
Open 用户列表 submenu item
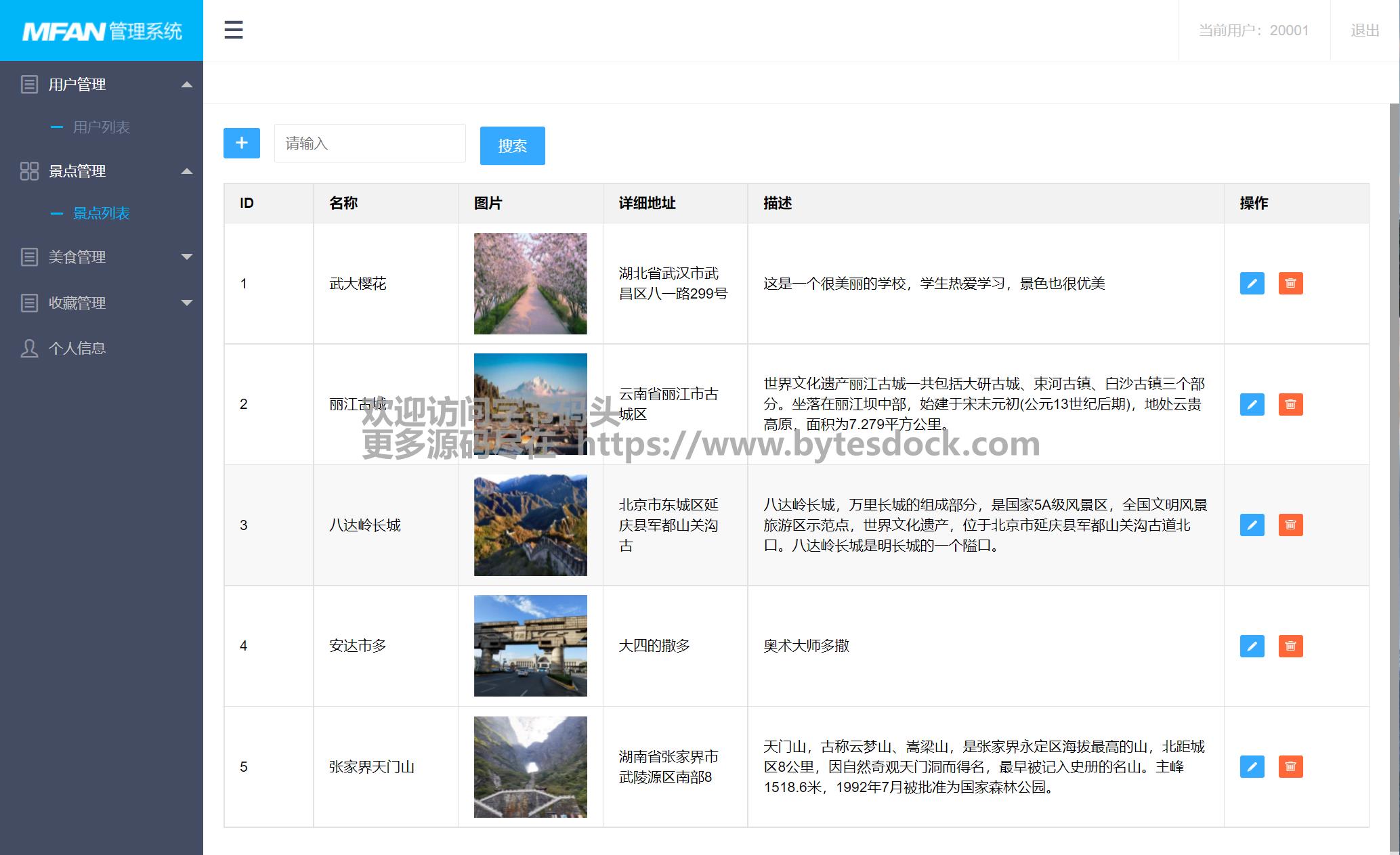coord(101,127)
